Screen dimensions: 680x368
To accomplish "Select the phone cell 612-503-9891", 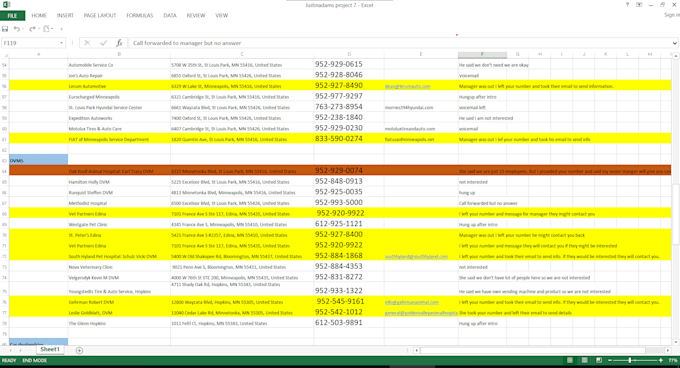I will pos(349,323).
